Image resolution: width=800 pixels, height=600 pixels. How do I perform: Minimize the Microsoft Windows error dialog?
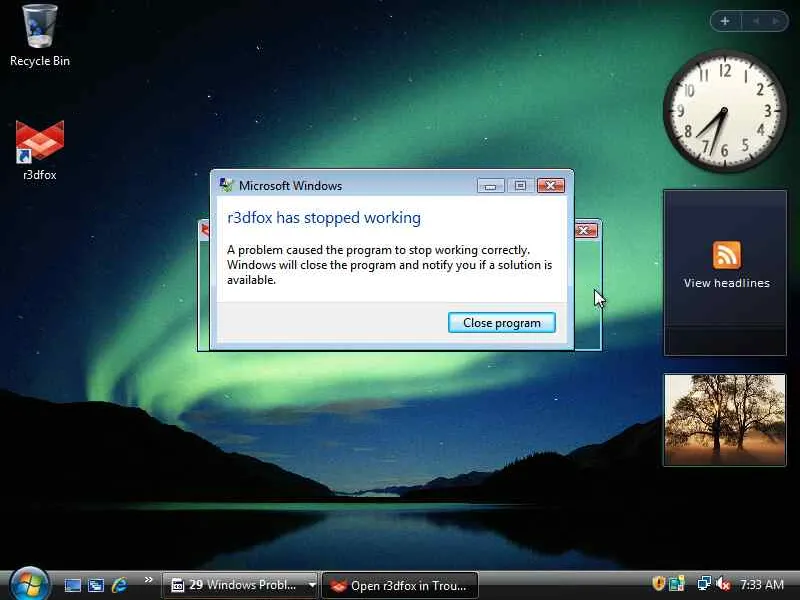(490, 186)
